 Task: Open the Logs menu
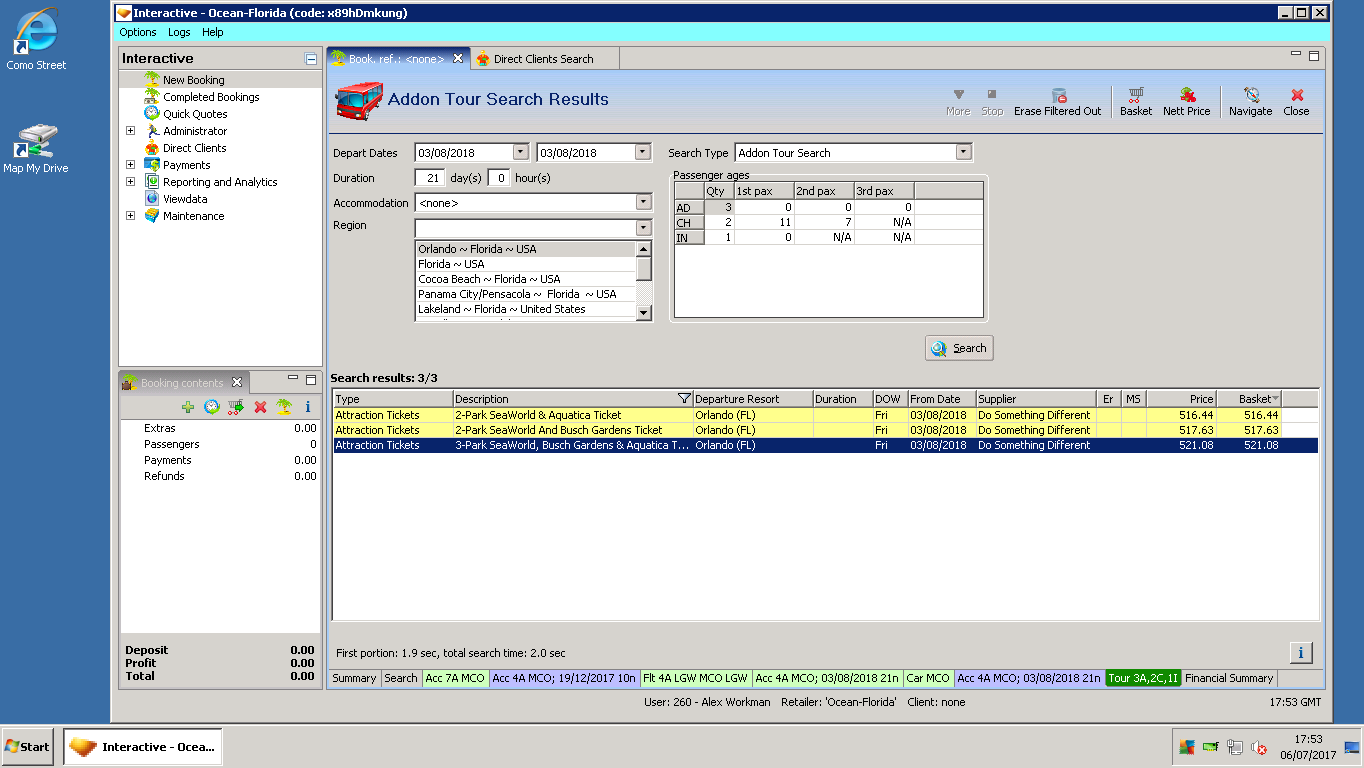[179, 32]
